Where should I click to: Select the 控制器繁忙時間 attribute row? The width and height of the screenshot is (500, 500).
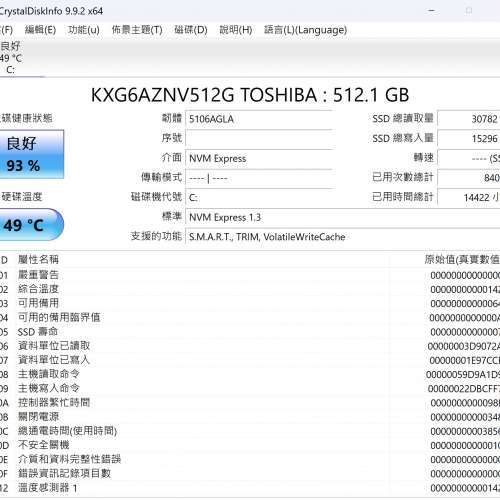click(250, 403)
